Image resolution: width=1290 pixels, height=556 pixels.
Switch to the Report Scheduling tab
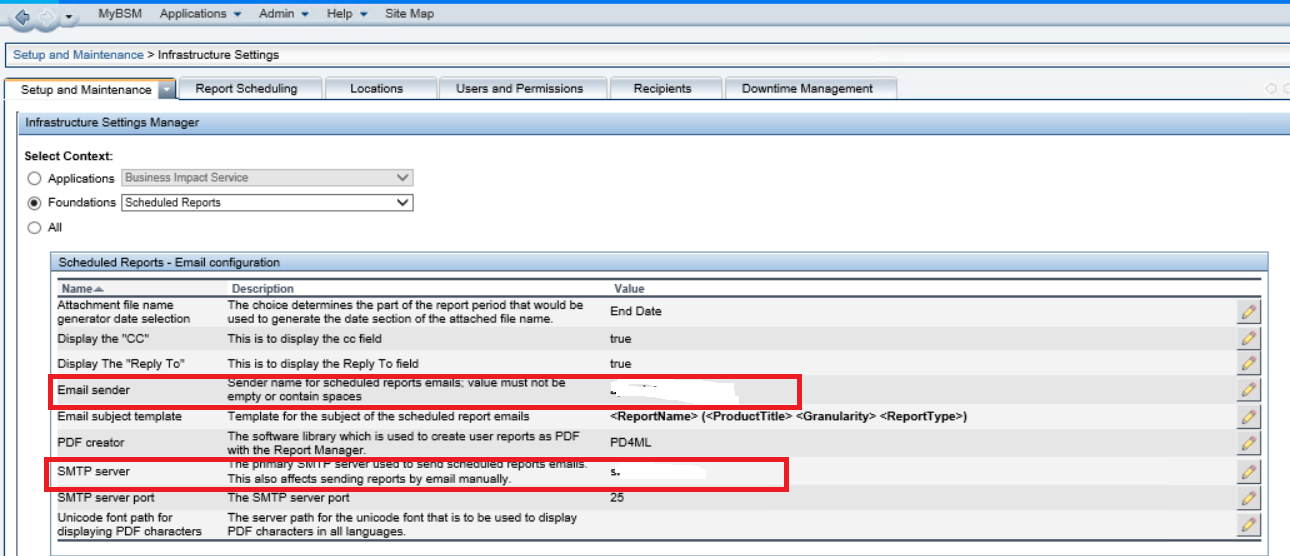[x=246, y=88]
